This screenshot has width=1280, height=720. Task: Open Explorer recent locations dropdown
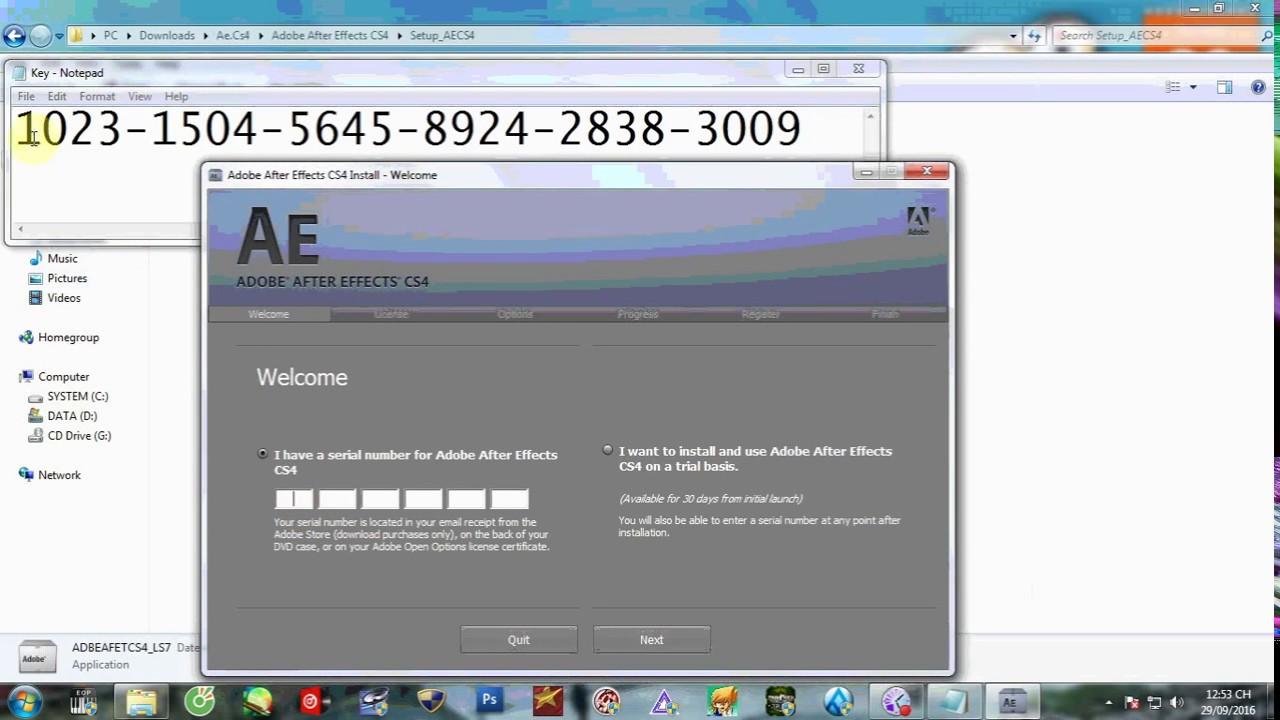[59, 36]
